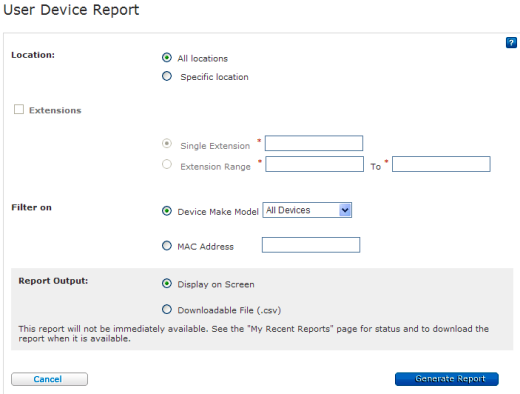Select the All locations option
The image size is (520, 394).
click(167, 58)
